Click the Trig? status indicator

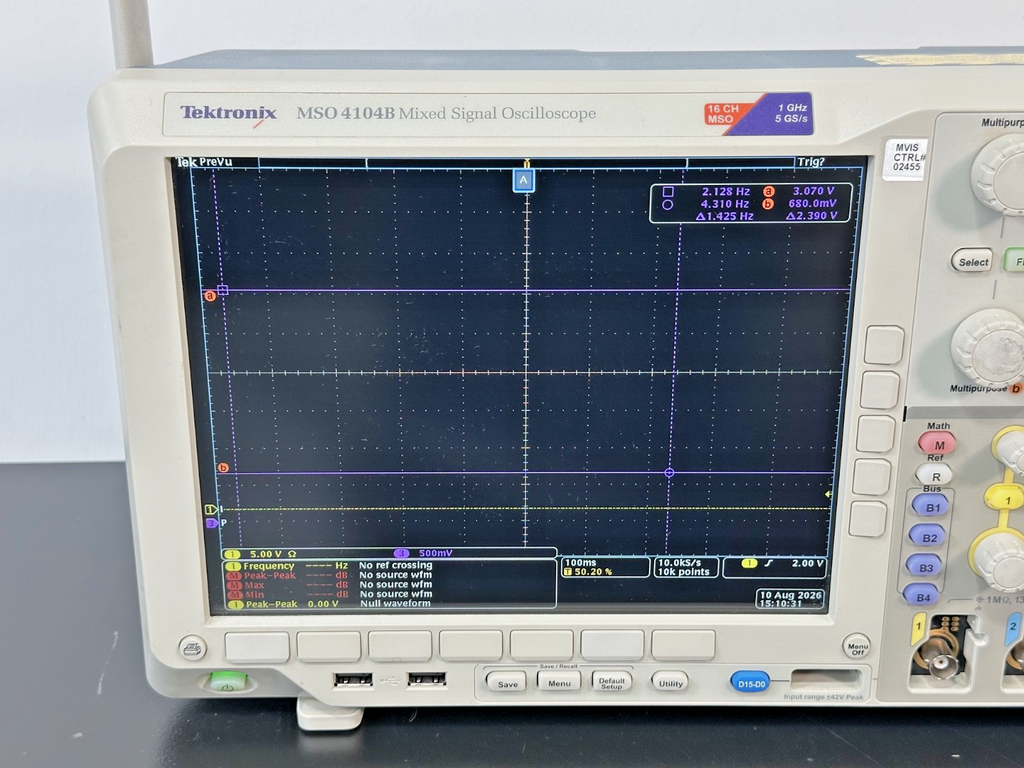[810, 161]
